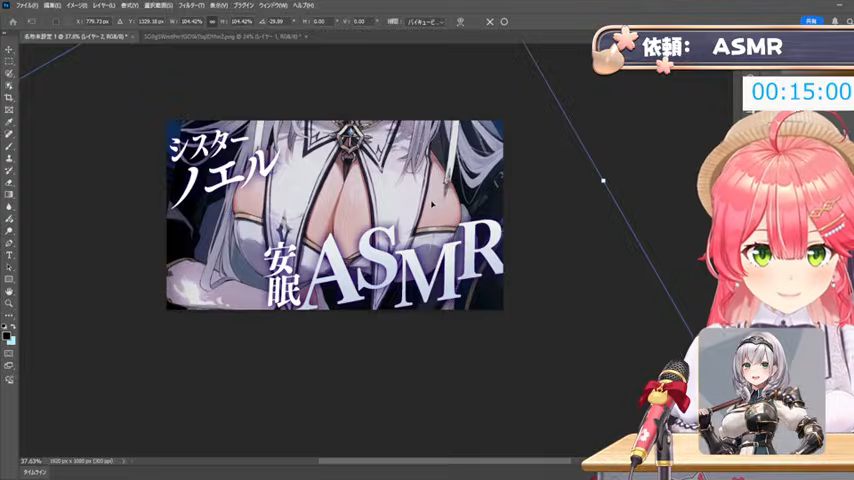Change the screen mode

click(9, 366)
